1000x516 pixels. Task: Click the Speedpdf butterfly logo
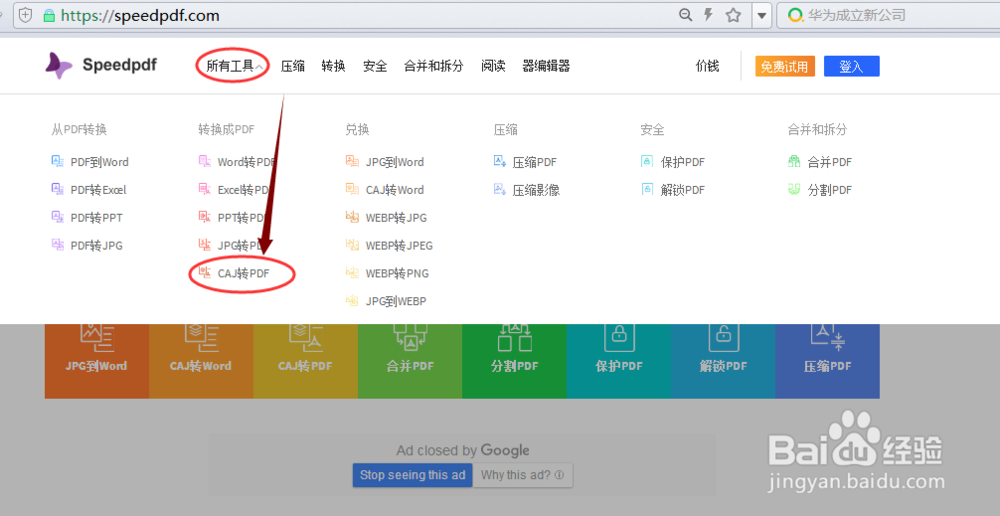point(59,66)
